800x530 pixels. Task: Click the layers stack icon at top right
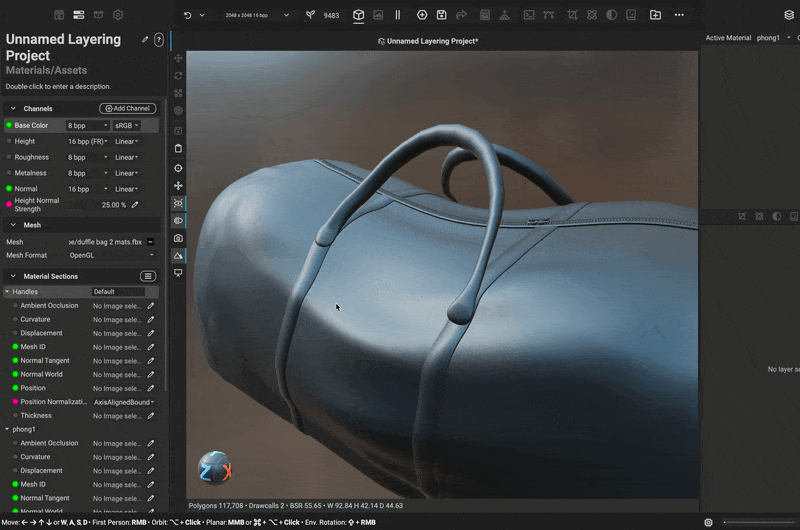point(789,15)
